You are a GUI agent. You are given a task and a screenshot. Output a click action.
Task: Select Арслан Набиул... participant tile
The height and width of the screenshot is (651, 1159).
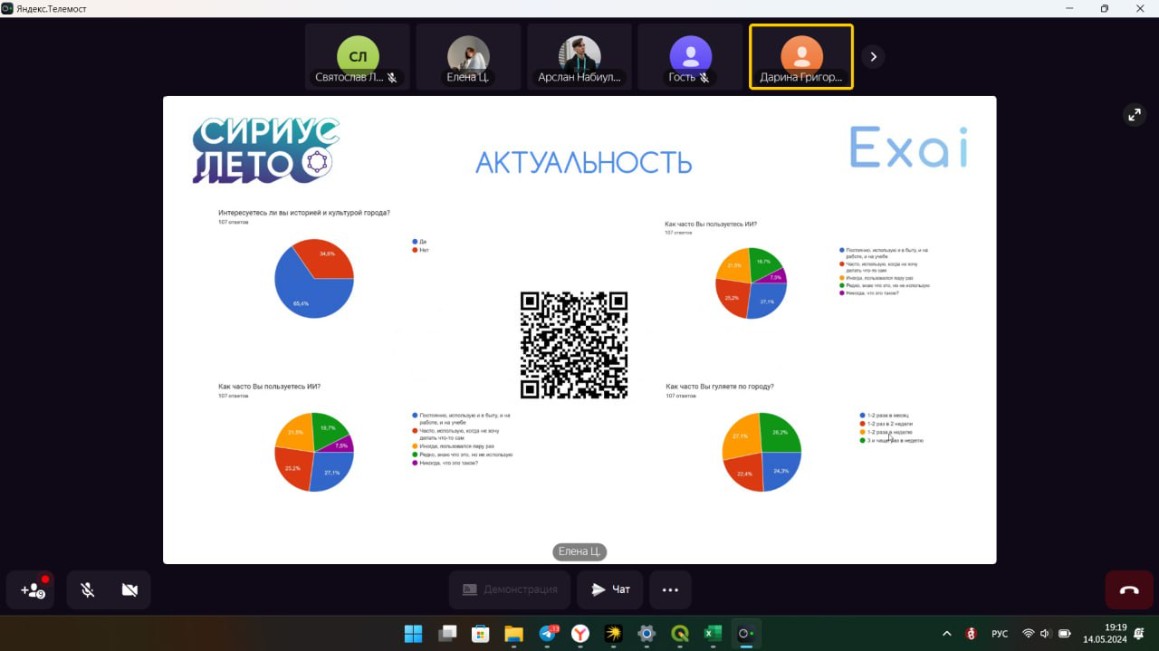(579, 57)
